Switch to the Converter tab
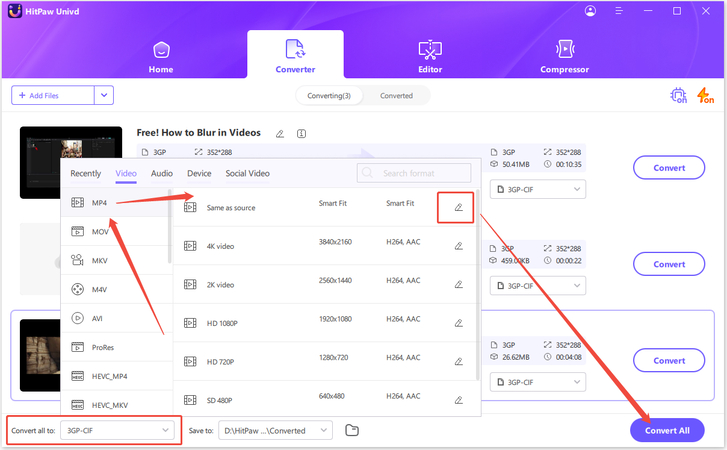 pyautogui.click(x=295, y=57)
